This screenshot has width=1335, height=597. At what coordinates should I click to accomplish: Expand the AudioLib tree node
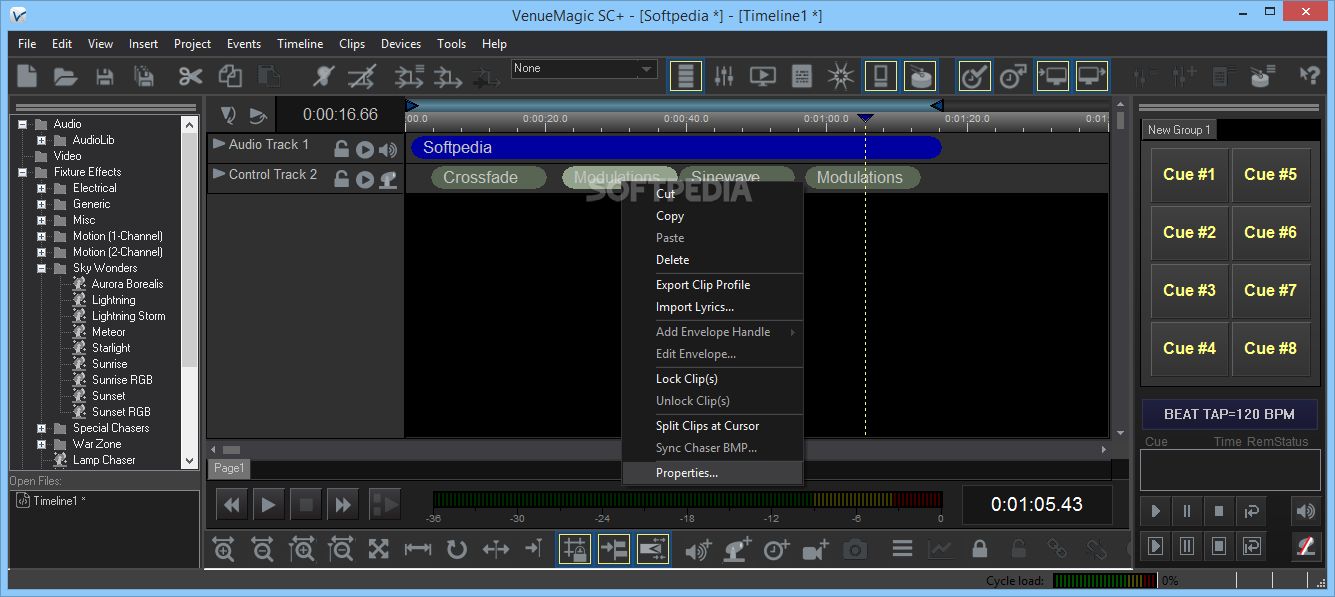[41, 140]
